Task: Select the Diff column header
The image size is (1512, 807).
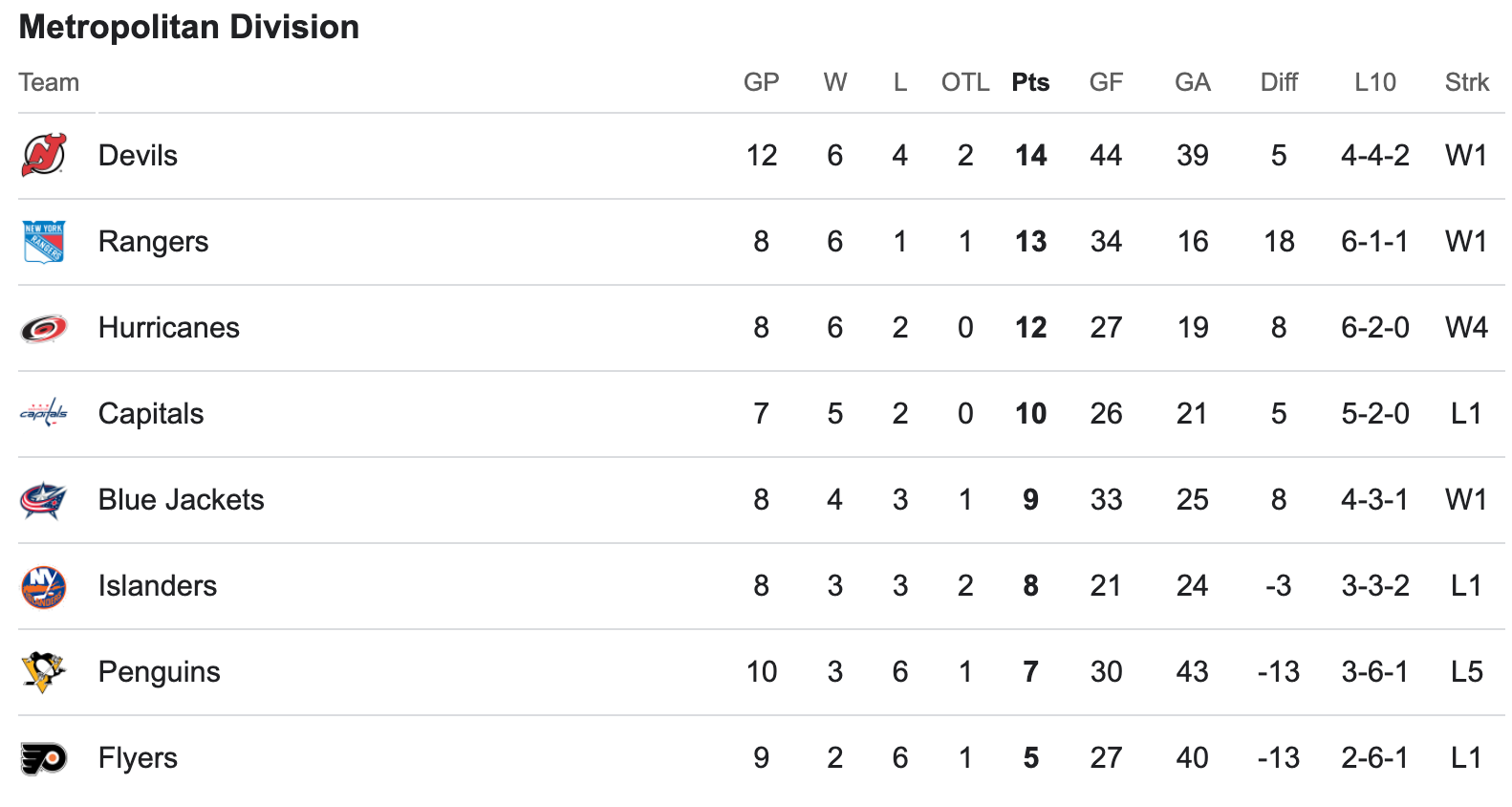Action: [1279, 82]
